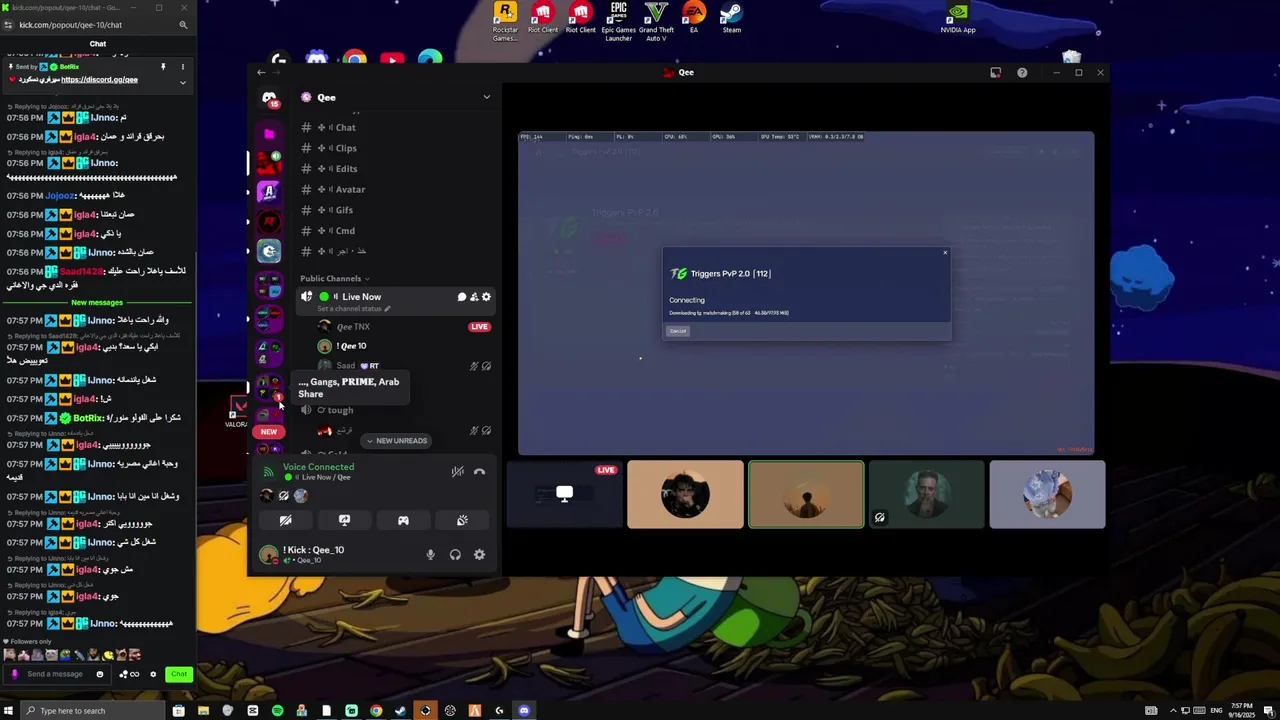Start an activity with the game controller

[x=403, y=520]
